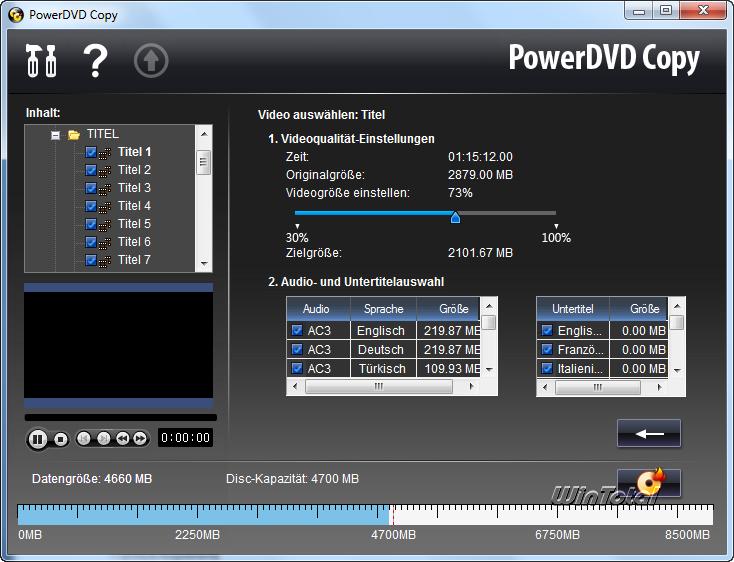Click the upgrade arrow circle icon
This screenshot has height=562, width=734.
151,60
